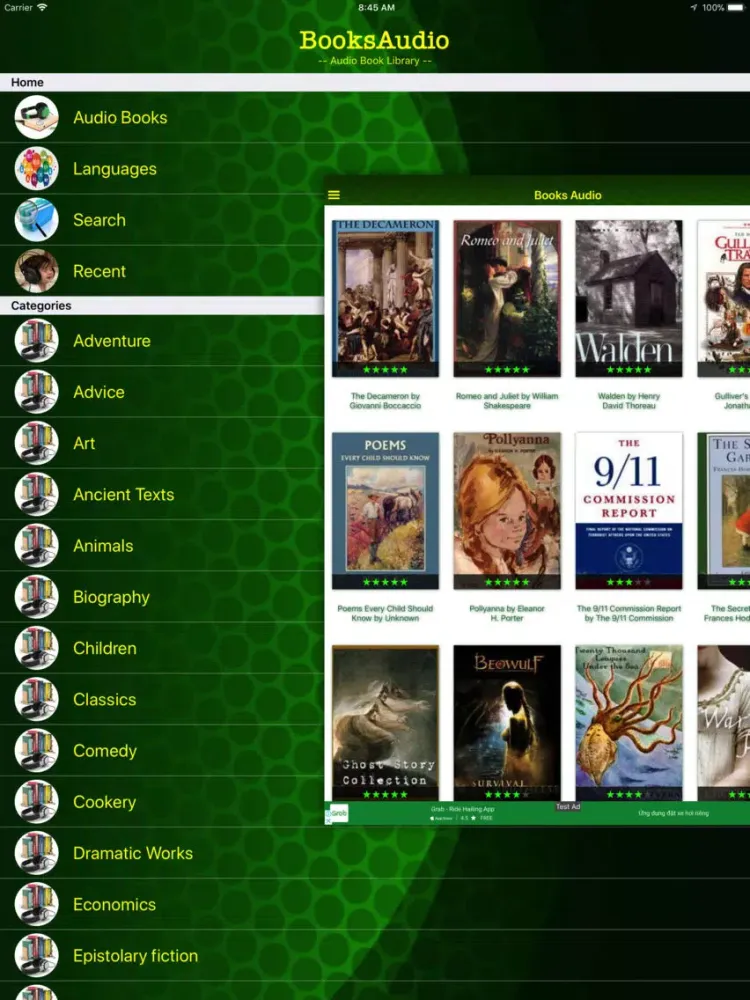Select the Economics category label
This screenshot has height=1000, width=750.
tap(114, 904)
